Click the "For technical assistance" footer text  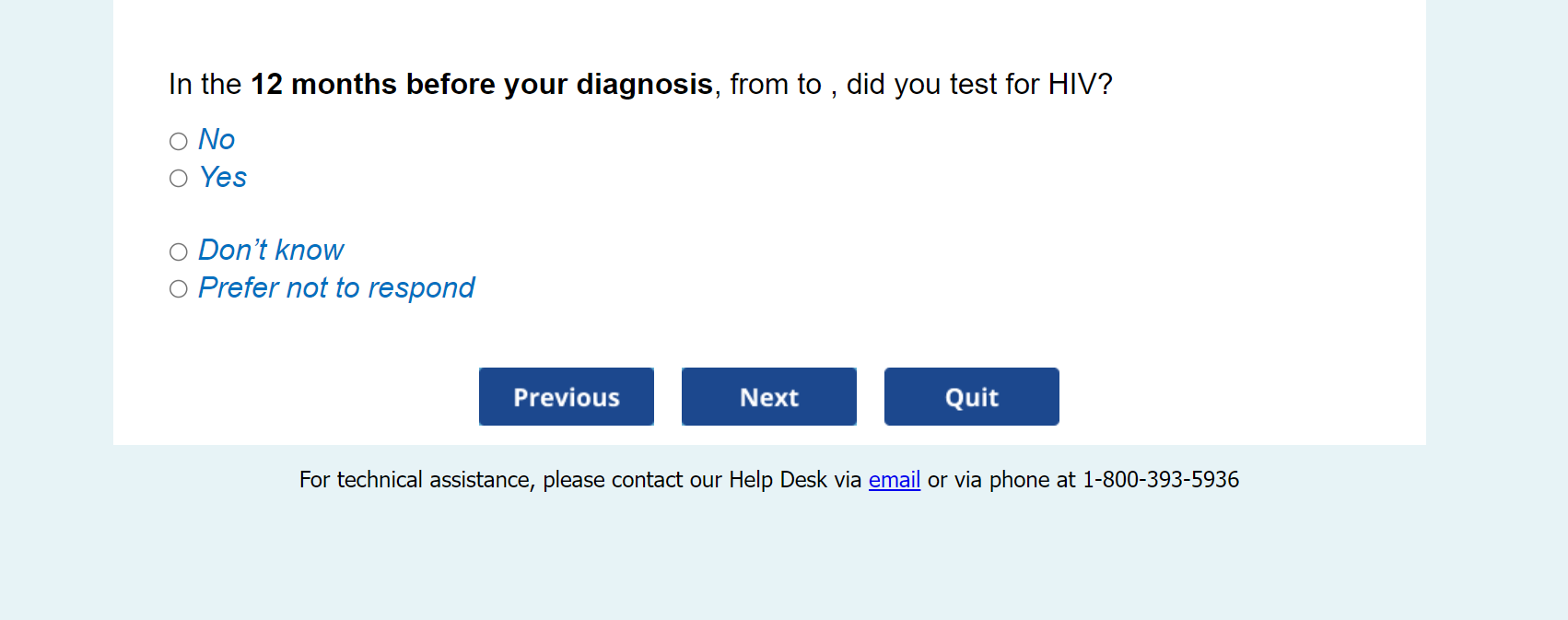(x=415, y=480)
